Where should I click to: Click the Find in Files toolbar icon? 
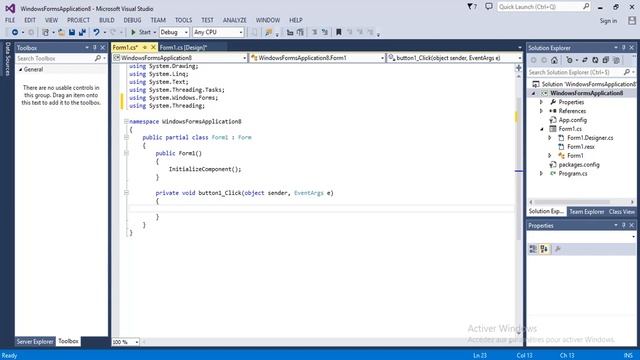click(268, 32)
